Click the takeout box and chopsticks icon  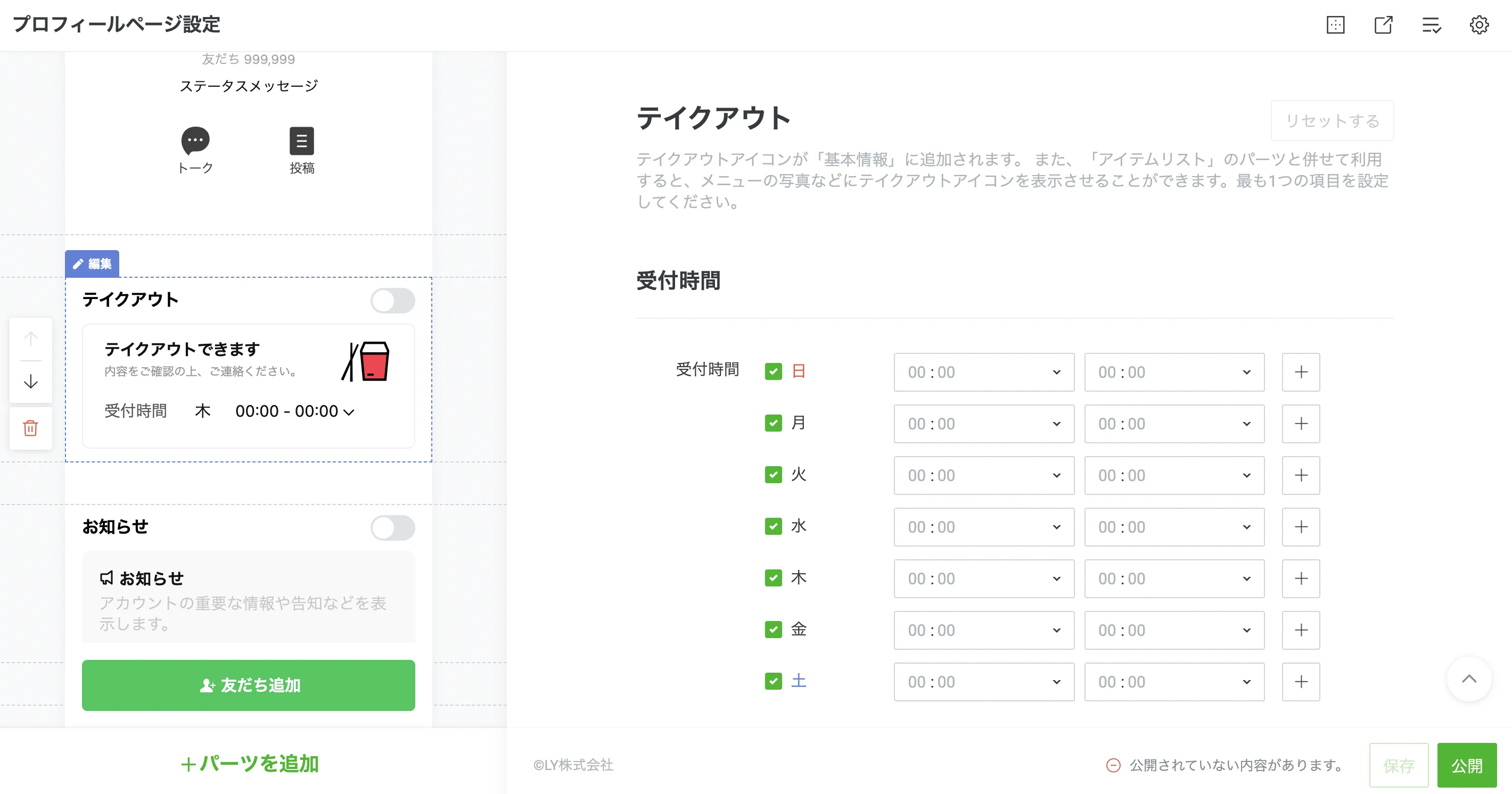click(366, 361)
